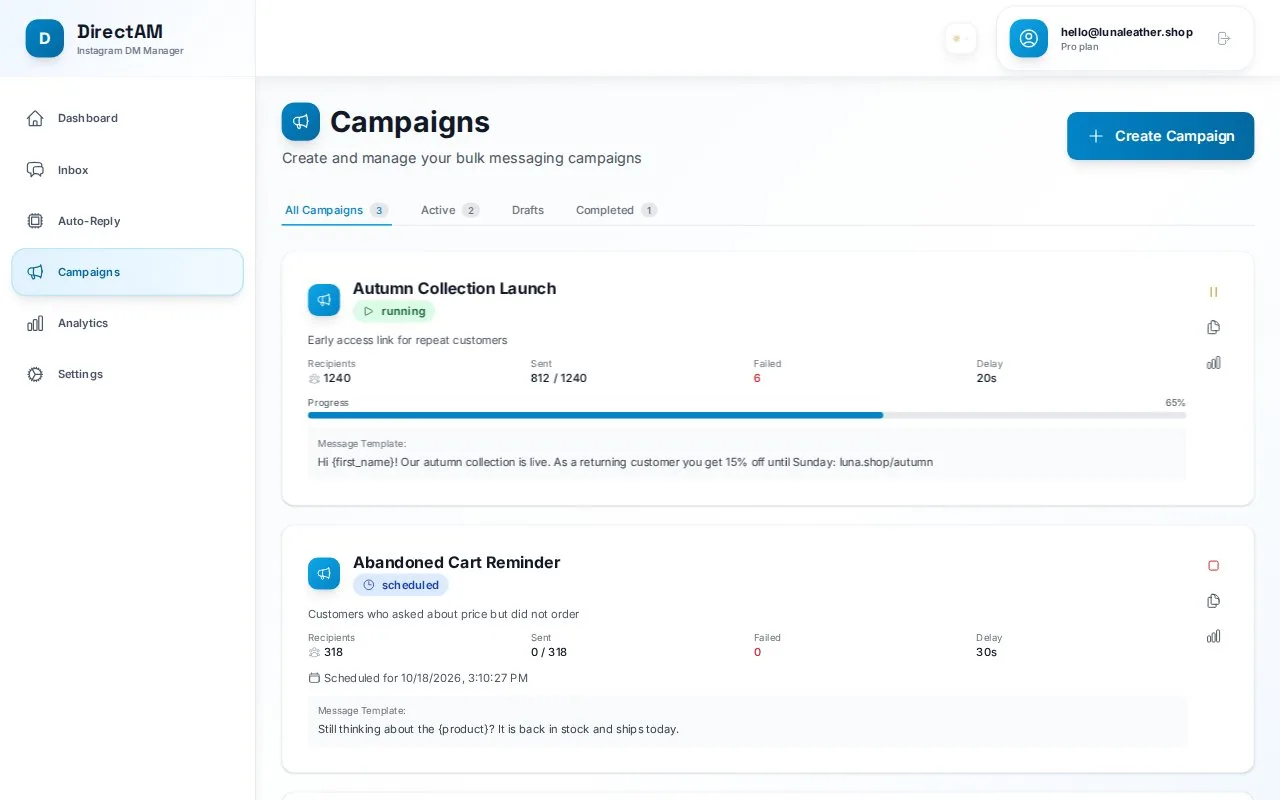Click recipients icon next to 1240
Image resolution: width=1280 pixels, height=800 pixels.
tap(314, 379)
